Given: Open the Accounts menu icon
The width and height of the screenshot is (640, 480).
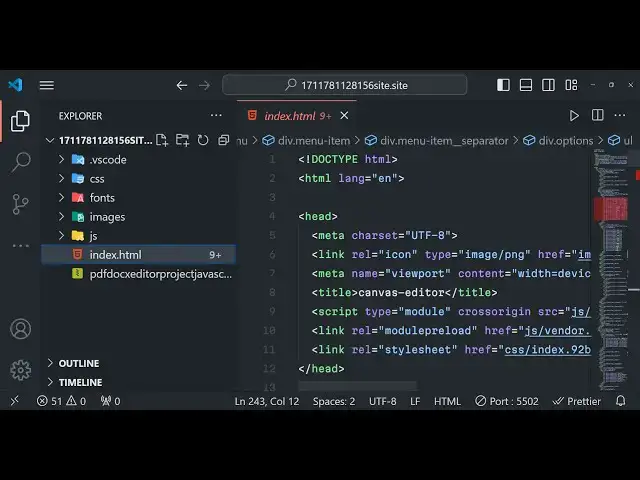Looking at the screenshot, I should coord(20,329).
